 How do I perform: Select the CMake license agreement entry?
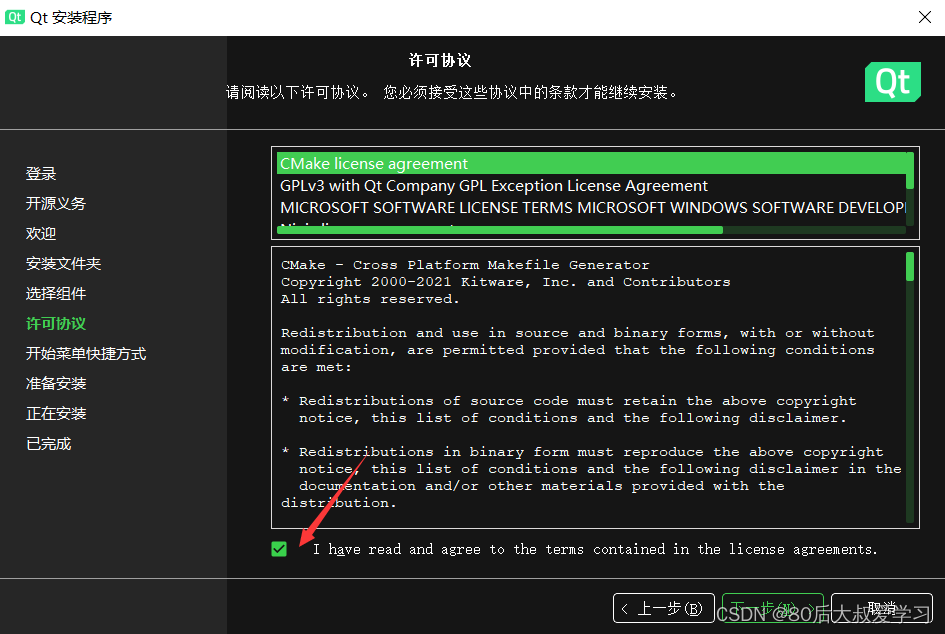tap(591, 163)
